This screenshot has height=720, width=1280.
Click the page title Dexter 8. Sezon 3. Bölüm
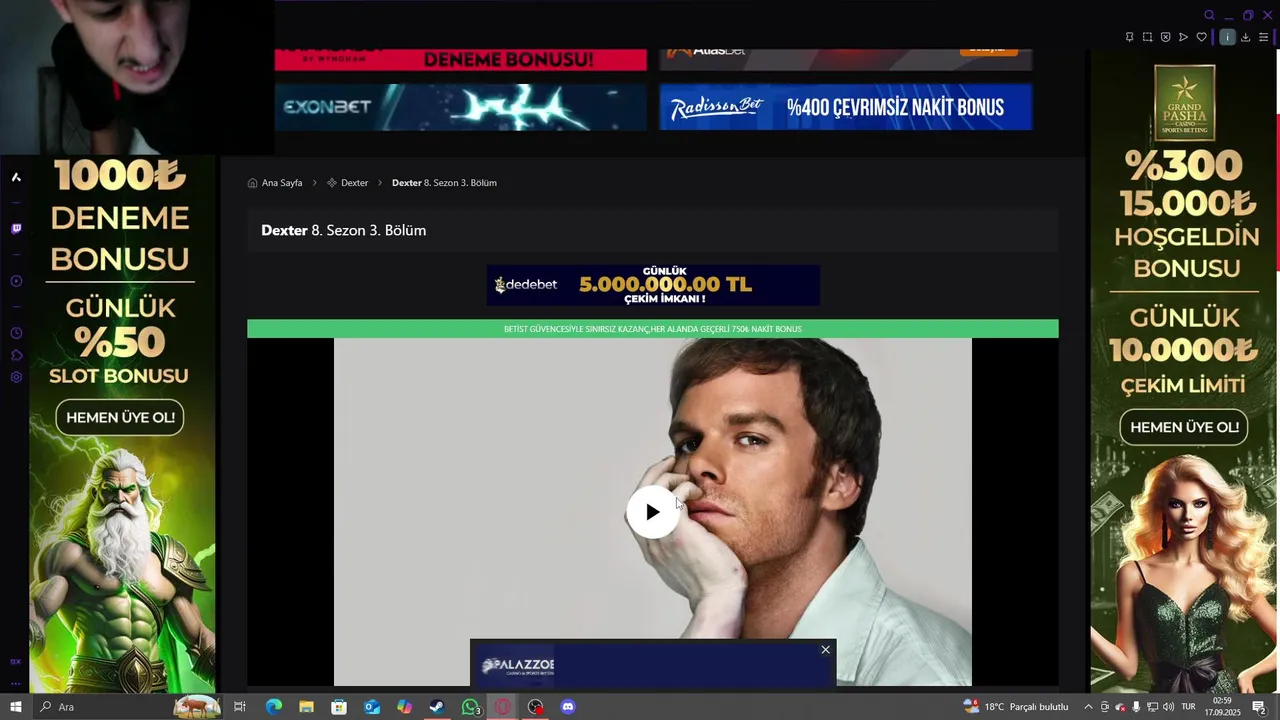click(x=343, y=231)
